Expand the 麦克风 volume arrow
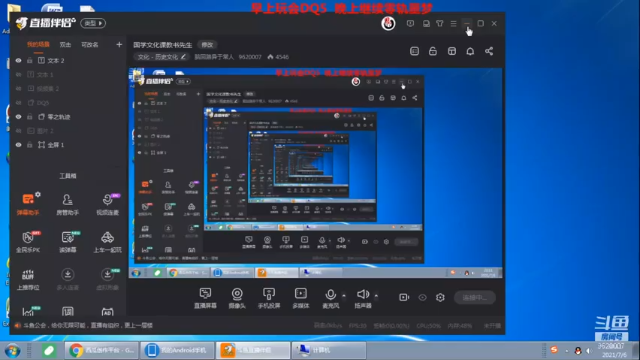640x360 pixels. coord(344,295)
